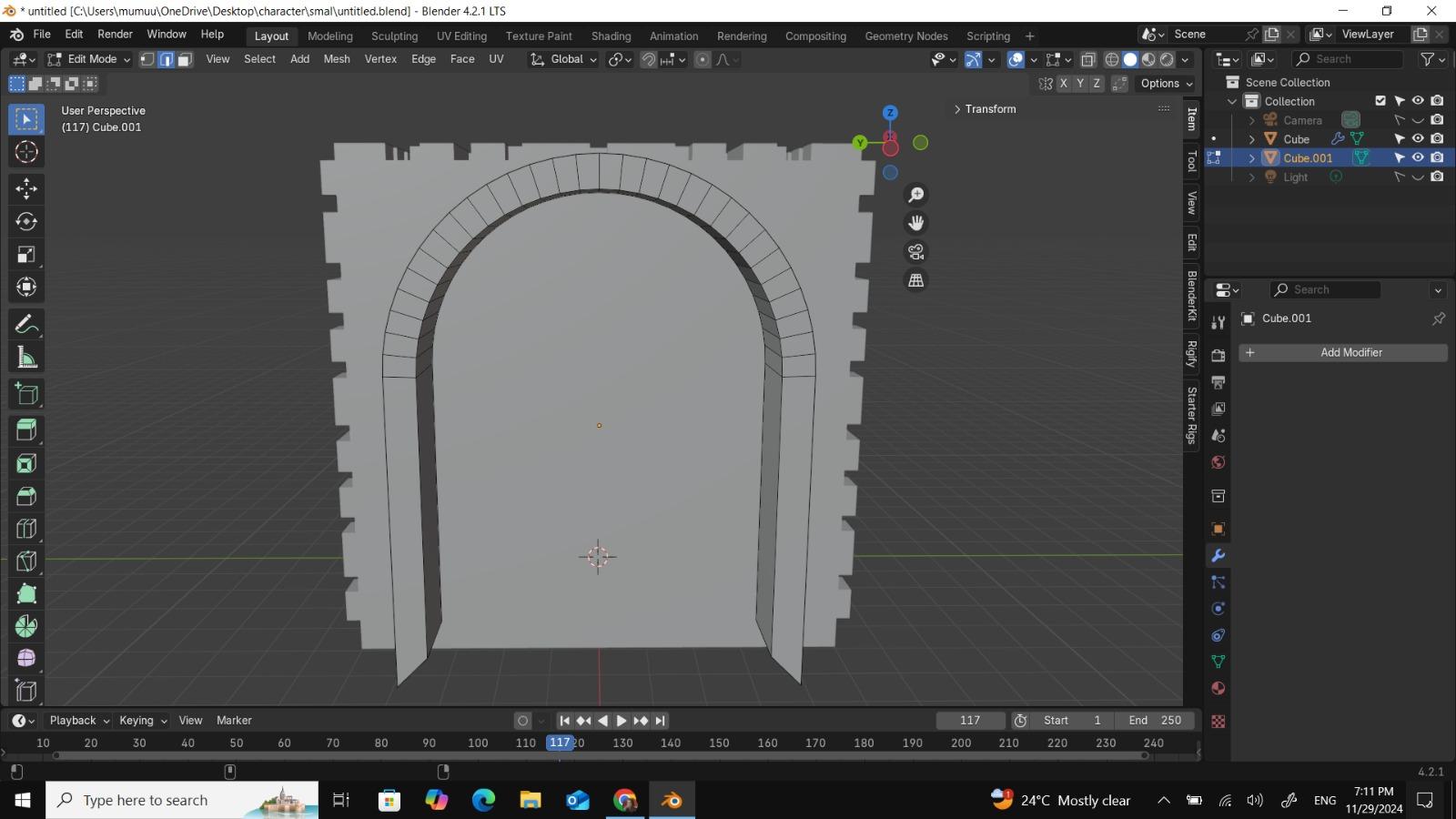
Task: Toggle X-ray display
Action: (x=1088, y=59)
